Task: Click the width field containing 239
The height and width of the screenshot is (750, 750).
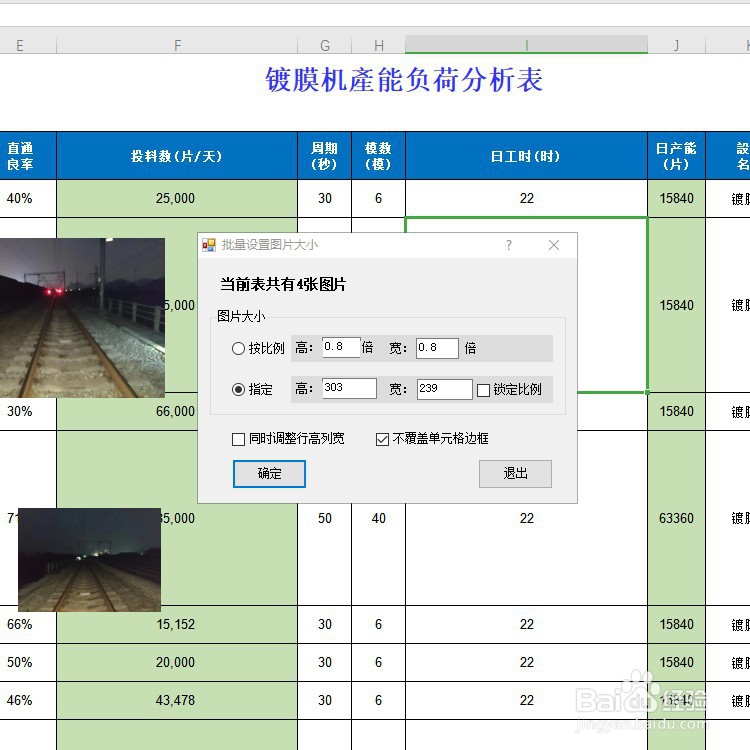Action: click(x=444, y=389)
